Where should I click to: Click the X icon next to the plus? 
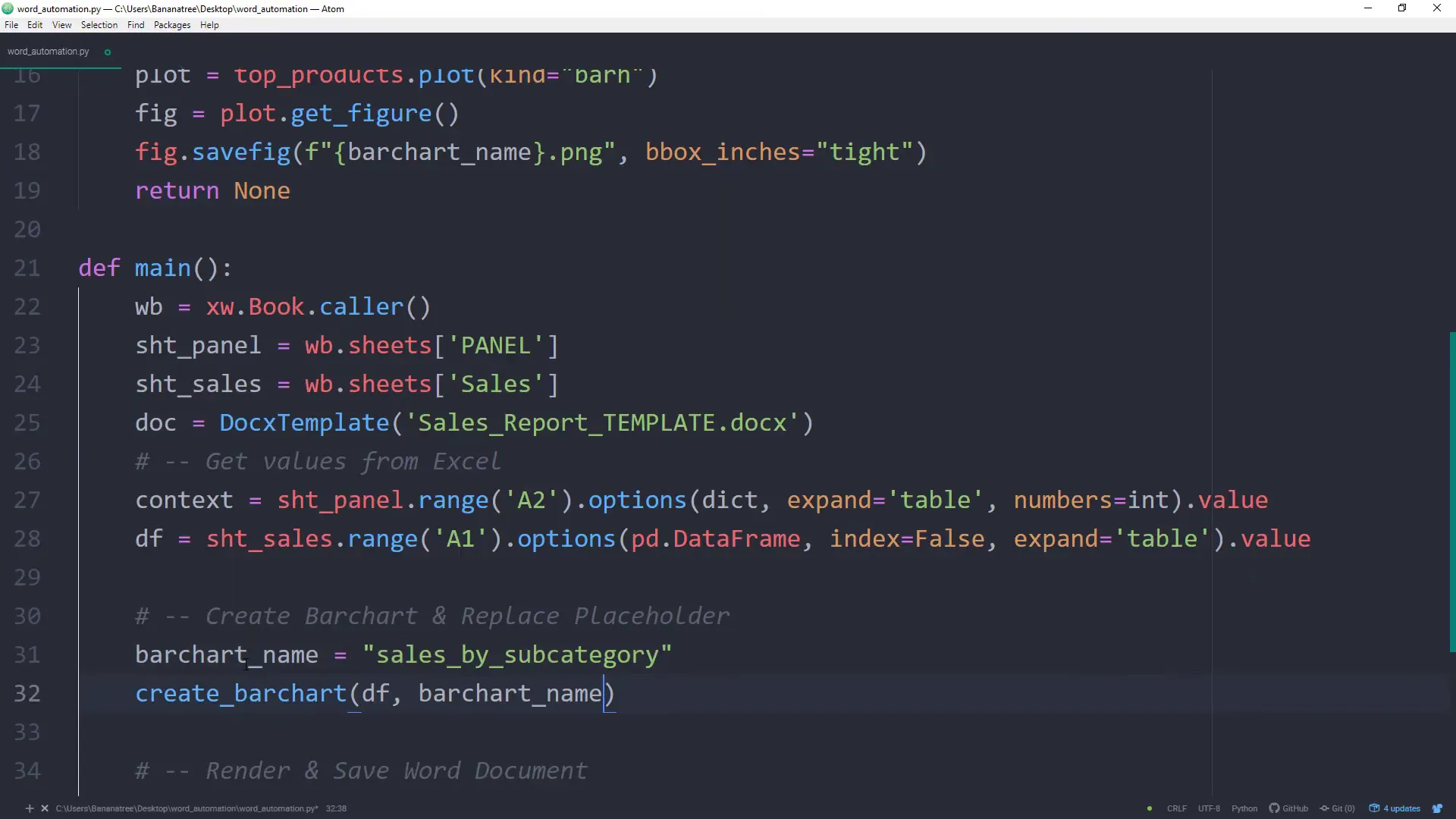(44, 808)
